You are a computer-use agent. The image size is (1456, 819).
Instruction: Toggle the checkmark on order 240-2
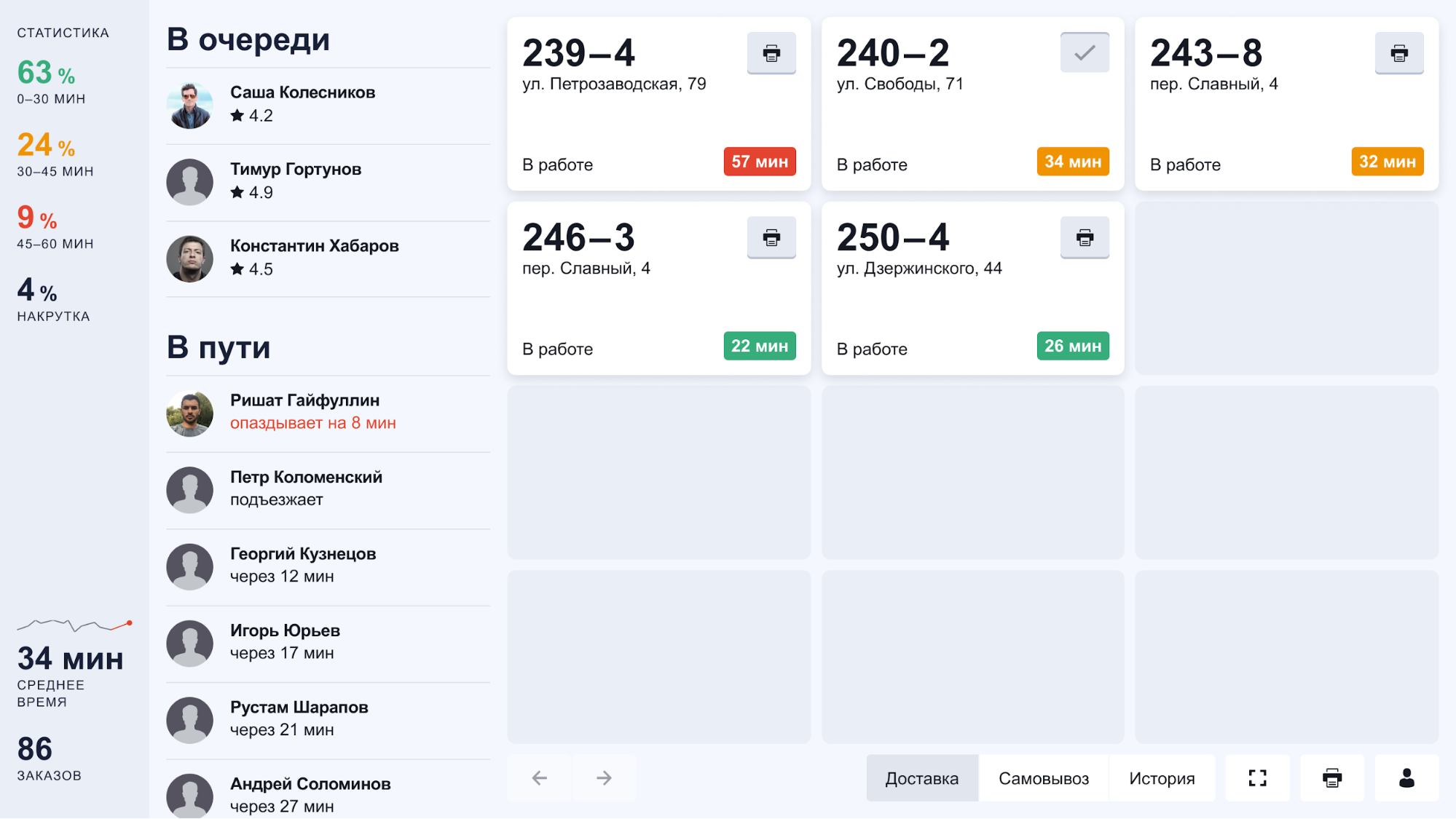click(1084, 53)
